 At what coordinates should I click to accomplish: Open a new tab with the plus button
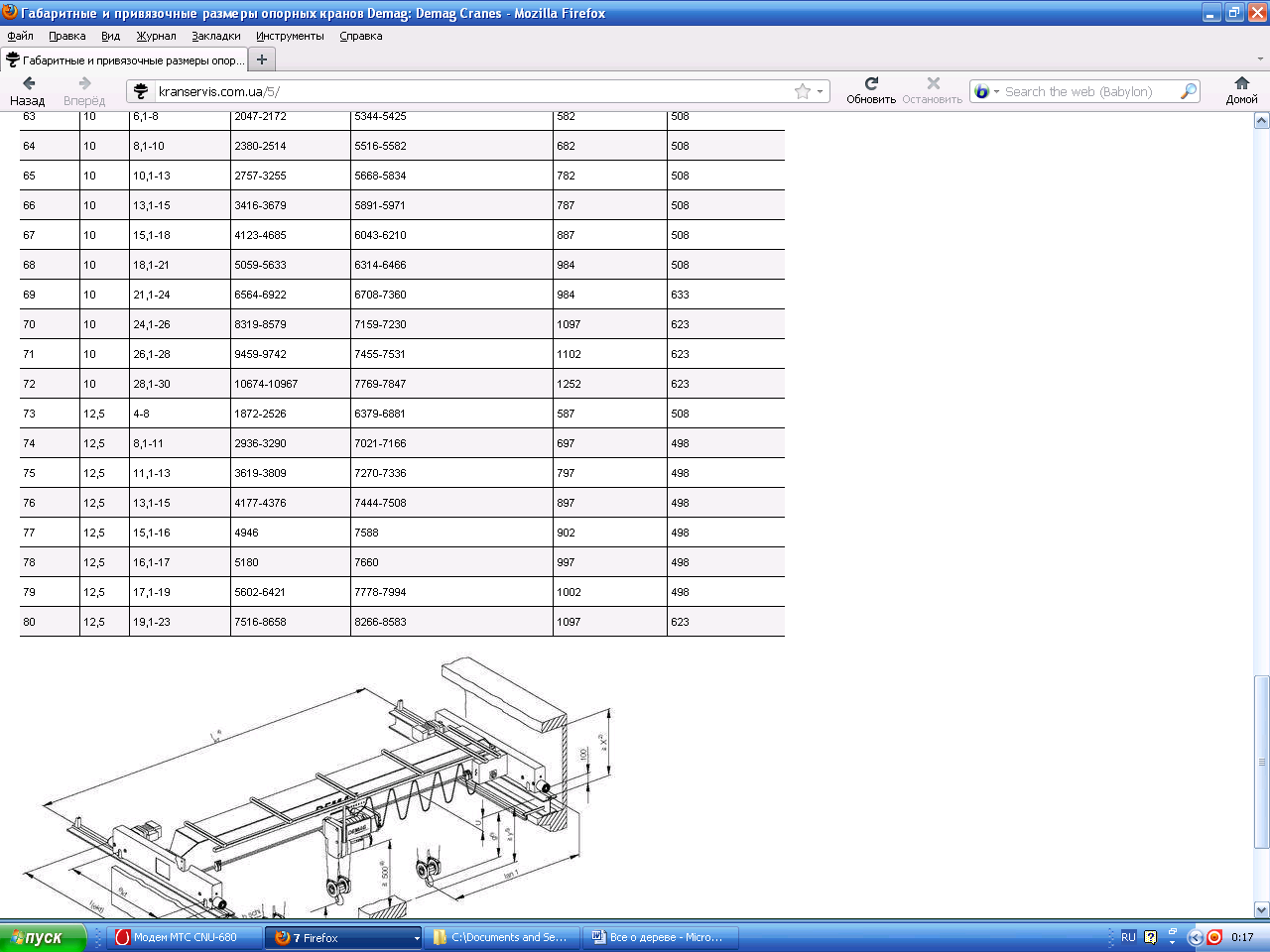pos(262,59)
